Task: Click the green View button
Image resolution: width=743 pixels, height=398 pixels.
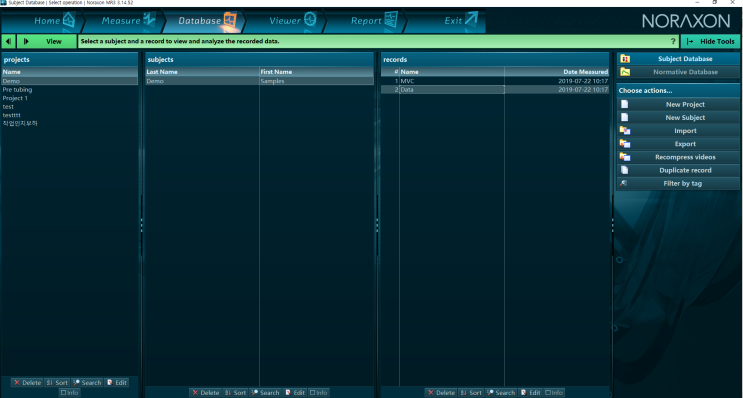Action: tap(47, 41)
